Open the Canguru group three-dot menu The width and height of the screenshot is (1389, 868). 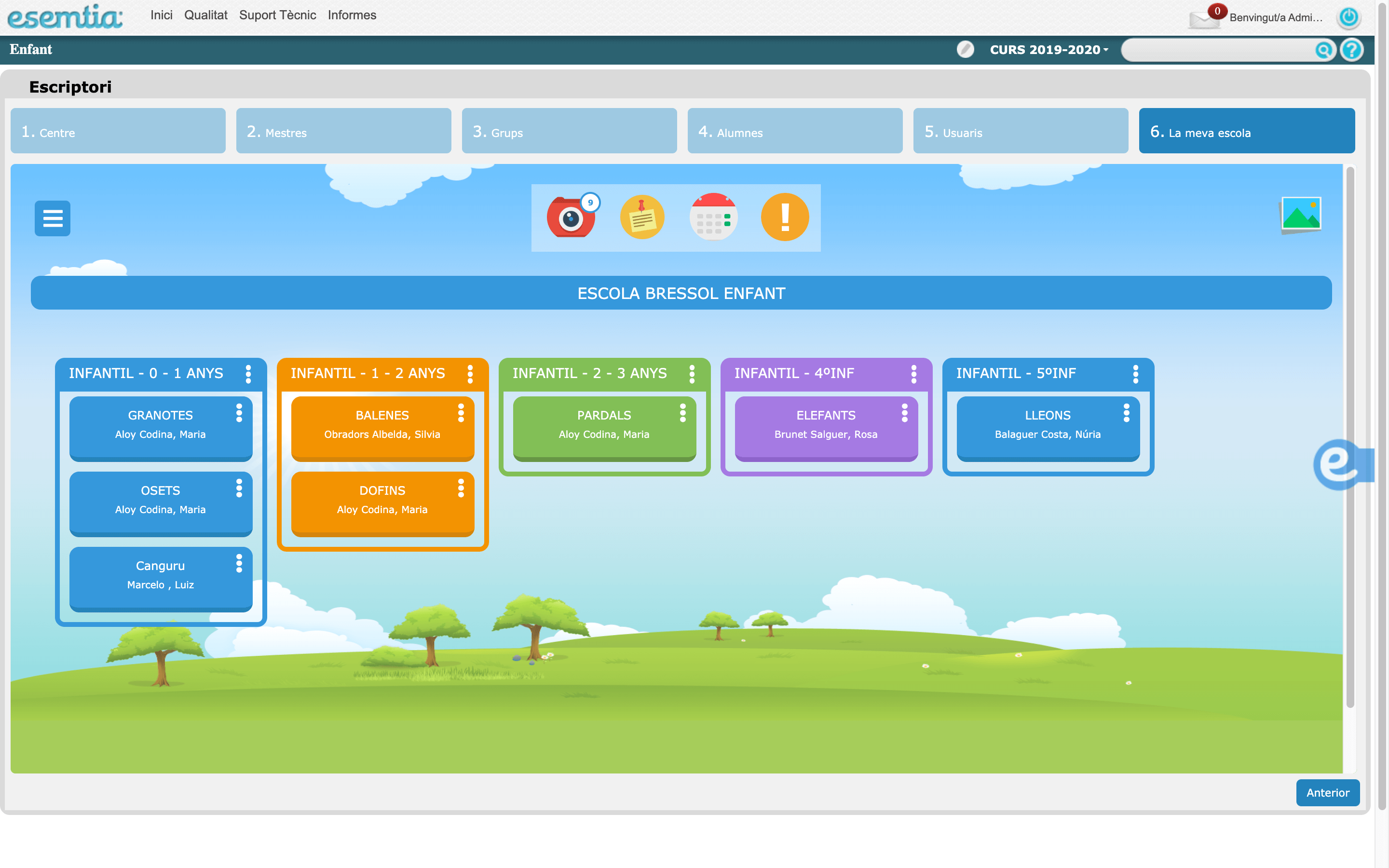point(239,563)
